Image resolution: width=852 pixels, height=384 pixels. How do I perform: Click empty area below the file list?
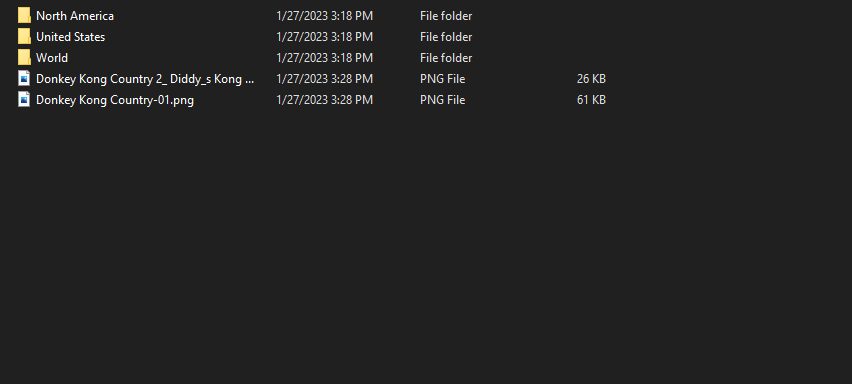tap(426, 244)
